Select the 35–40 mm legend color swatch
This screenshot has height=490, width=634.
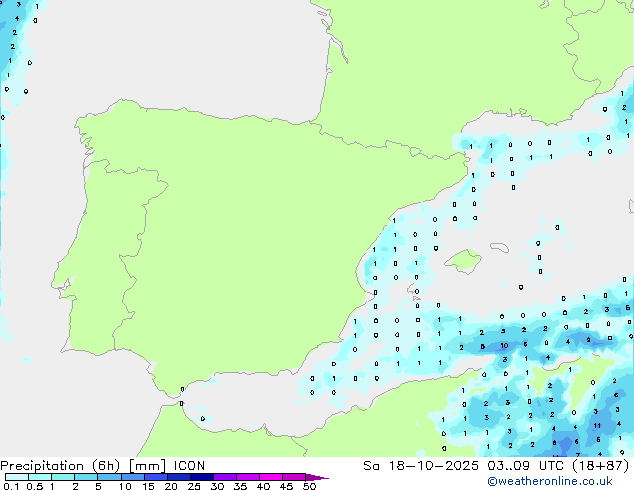[247, 477]
